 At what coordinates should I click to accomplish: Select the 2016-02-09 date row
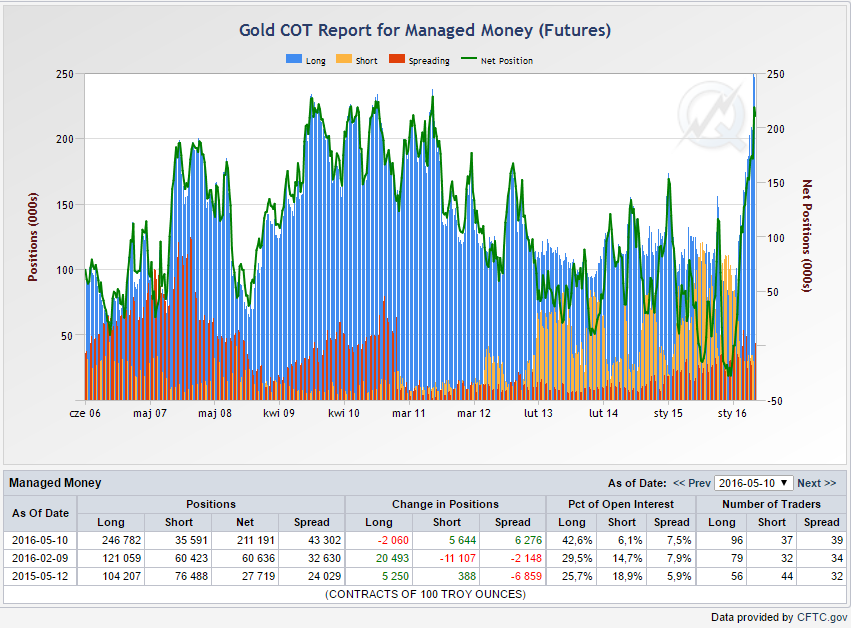click(41, 558)
